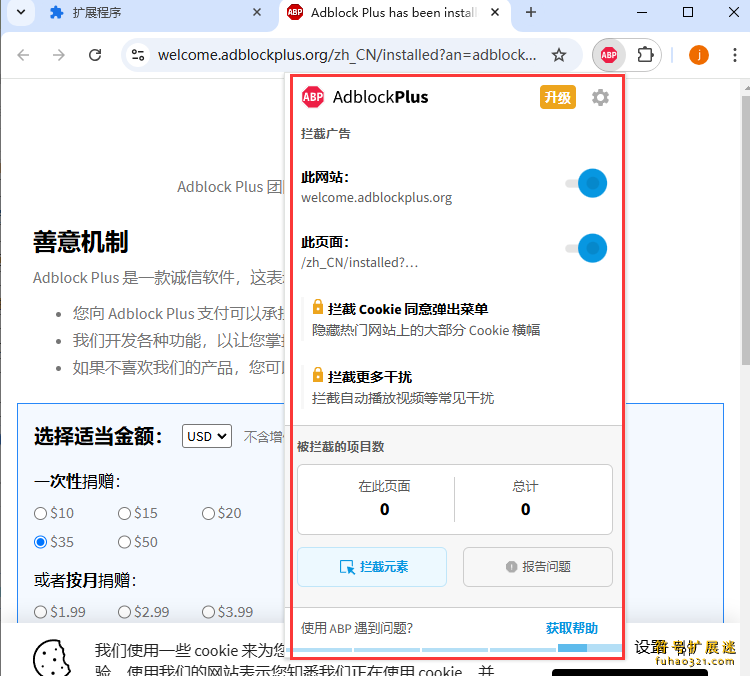Go forward to the next page
The image size is (750, 676).
click(59, 55)
